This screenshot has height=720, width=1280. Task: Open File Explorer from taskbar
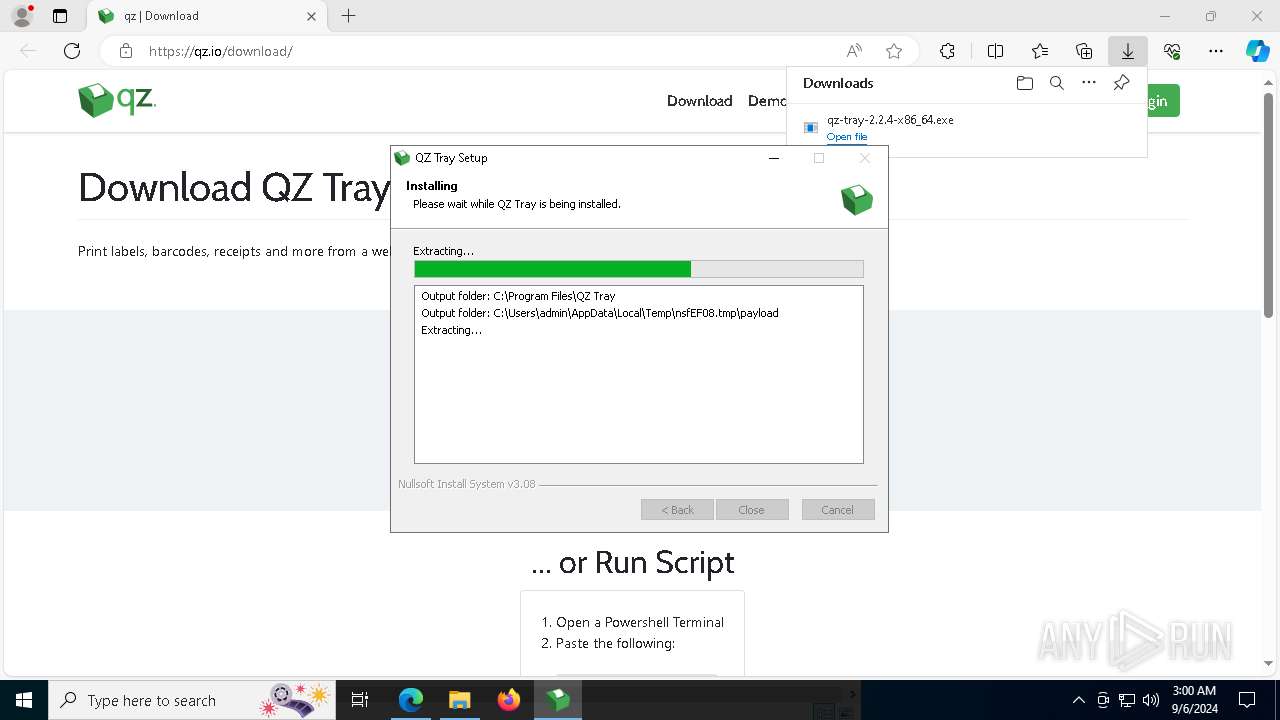(x=460, y=700)
